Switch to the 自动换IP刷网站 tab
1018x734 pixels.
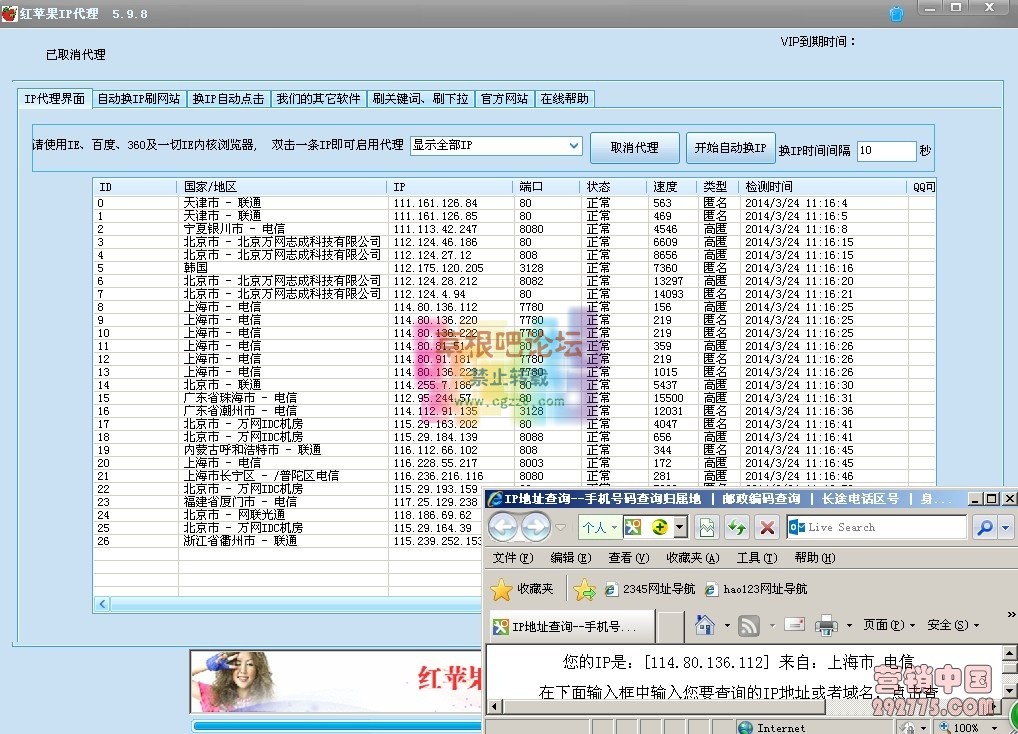pos(139,98)
